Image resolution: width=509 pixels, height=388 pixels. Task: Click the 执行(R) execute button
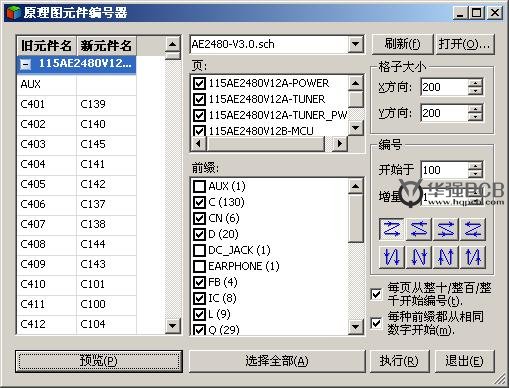point(399,361)
